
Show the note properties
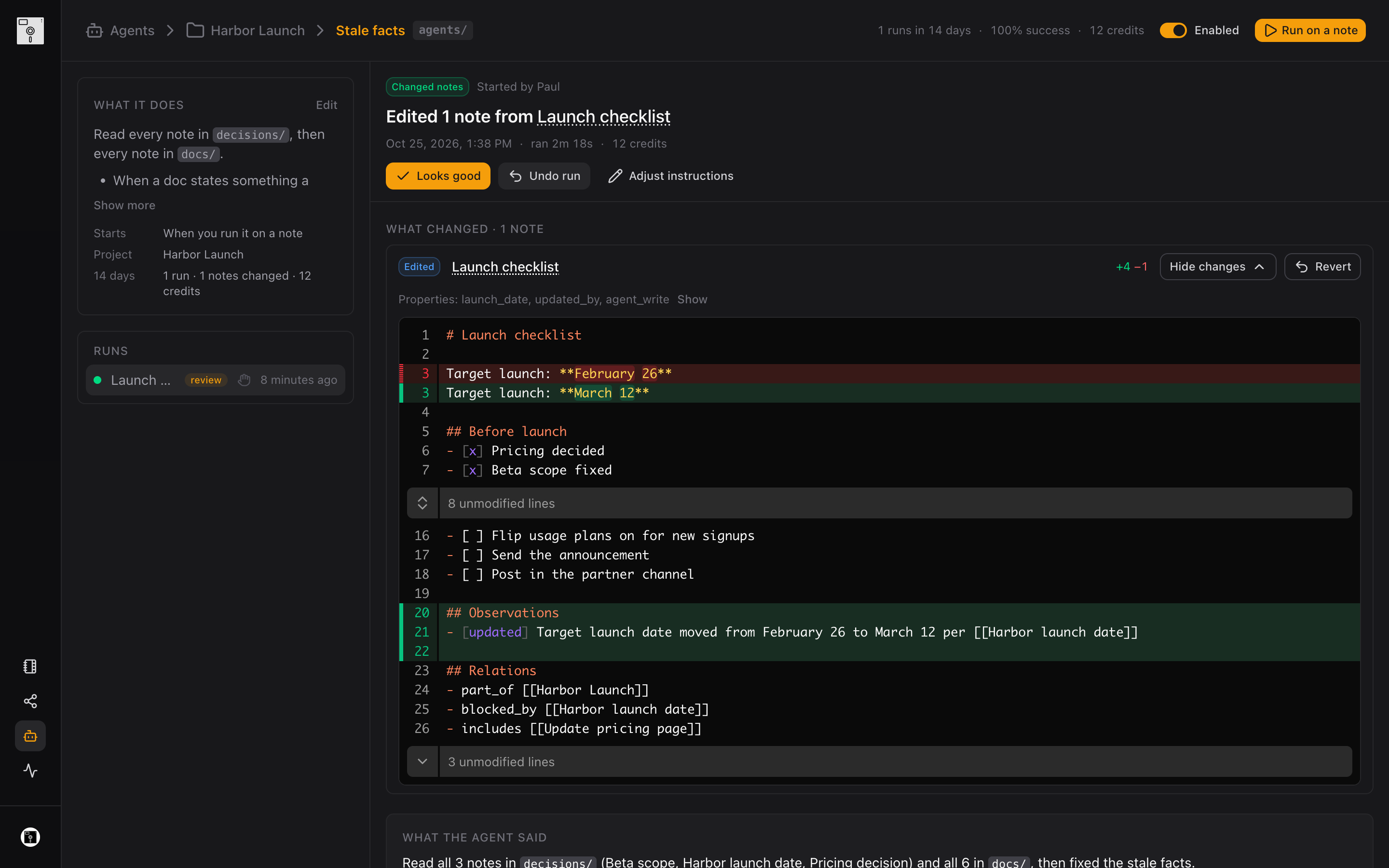[692, 299]
